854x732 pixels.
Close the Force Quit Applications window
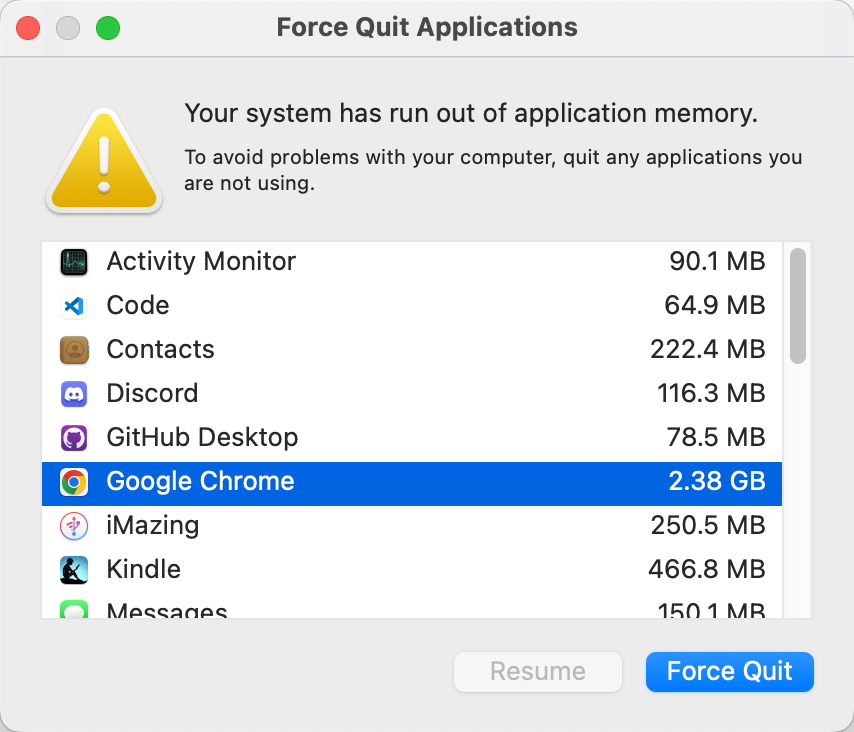[x=28, y=28]
